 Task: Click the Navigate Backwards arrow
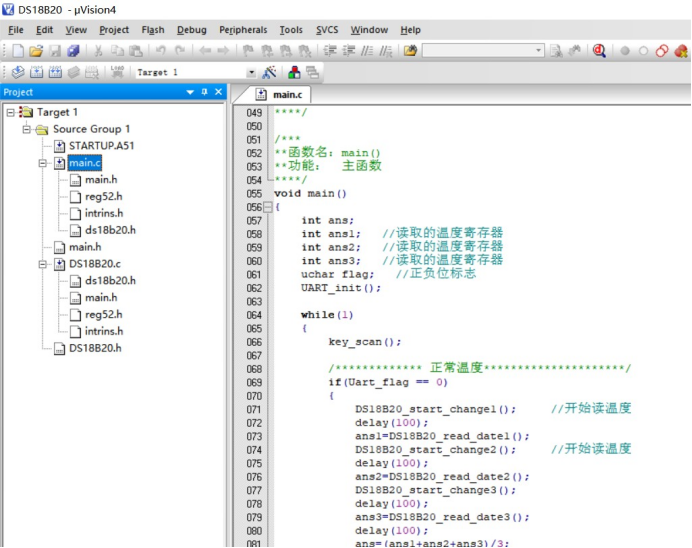coord(205,51)
